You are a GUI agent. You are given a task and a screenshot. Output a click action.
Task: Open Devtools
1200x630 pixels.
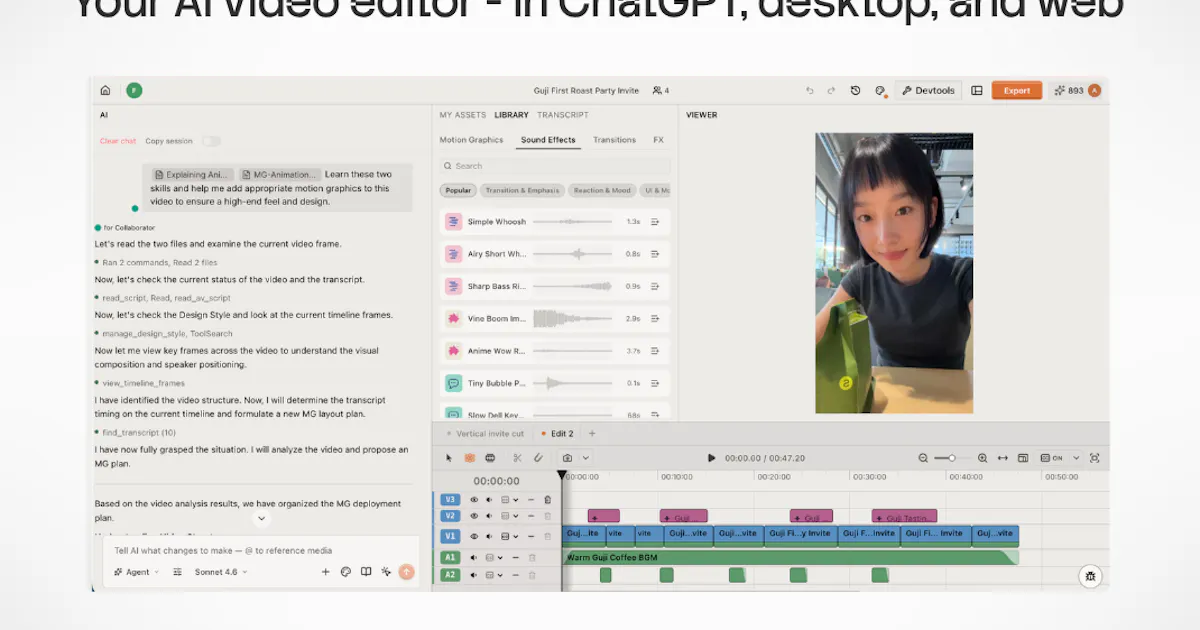coord(928,90)
